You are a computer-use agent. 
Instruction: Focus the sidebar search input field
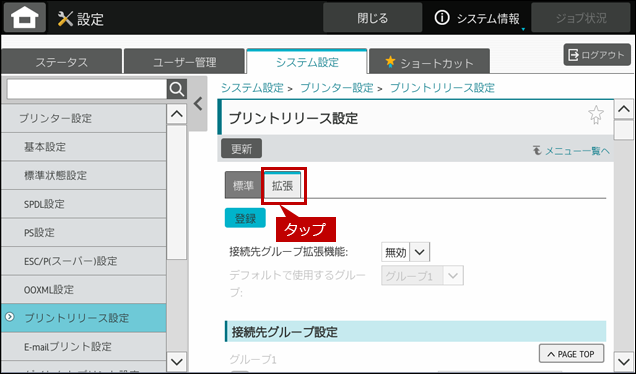86,89
